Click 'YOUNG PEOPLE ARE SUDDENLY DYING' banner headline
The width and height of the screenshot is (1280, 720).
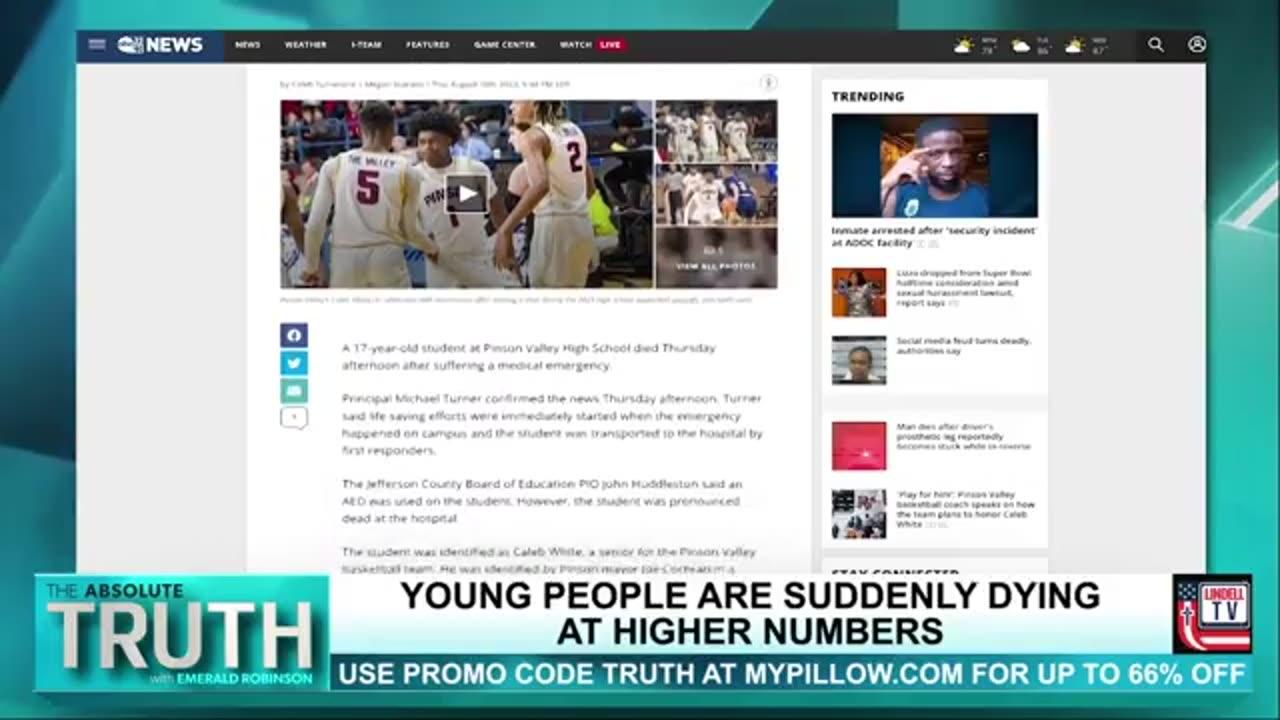(x=750, y=613)
